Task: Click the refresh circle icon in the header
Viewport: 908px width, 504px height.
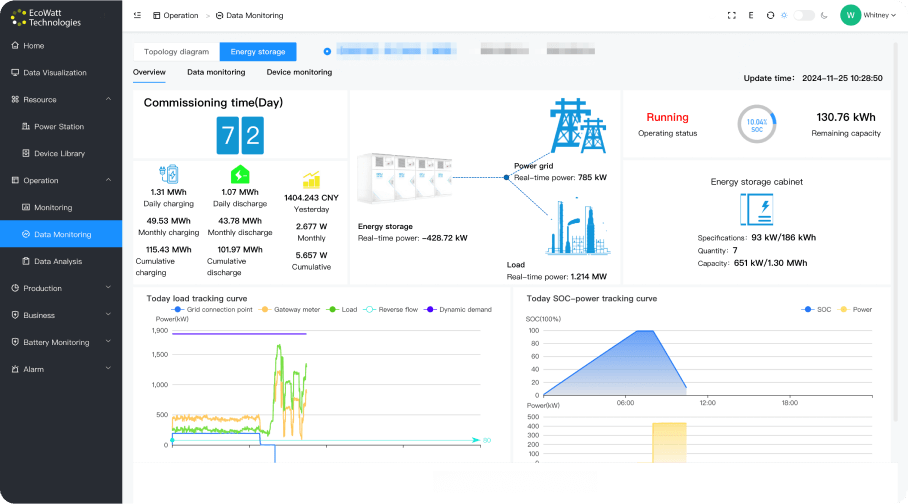Action: (770, 15)
